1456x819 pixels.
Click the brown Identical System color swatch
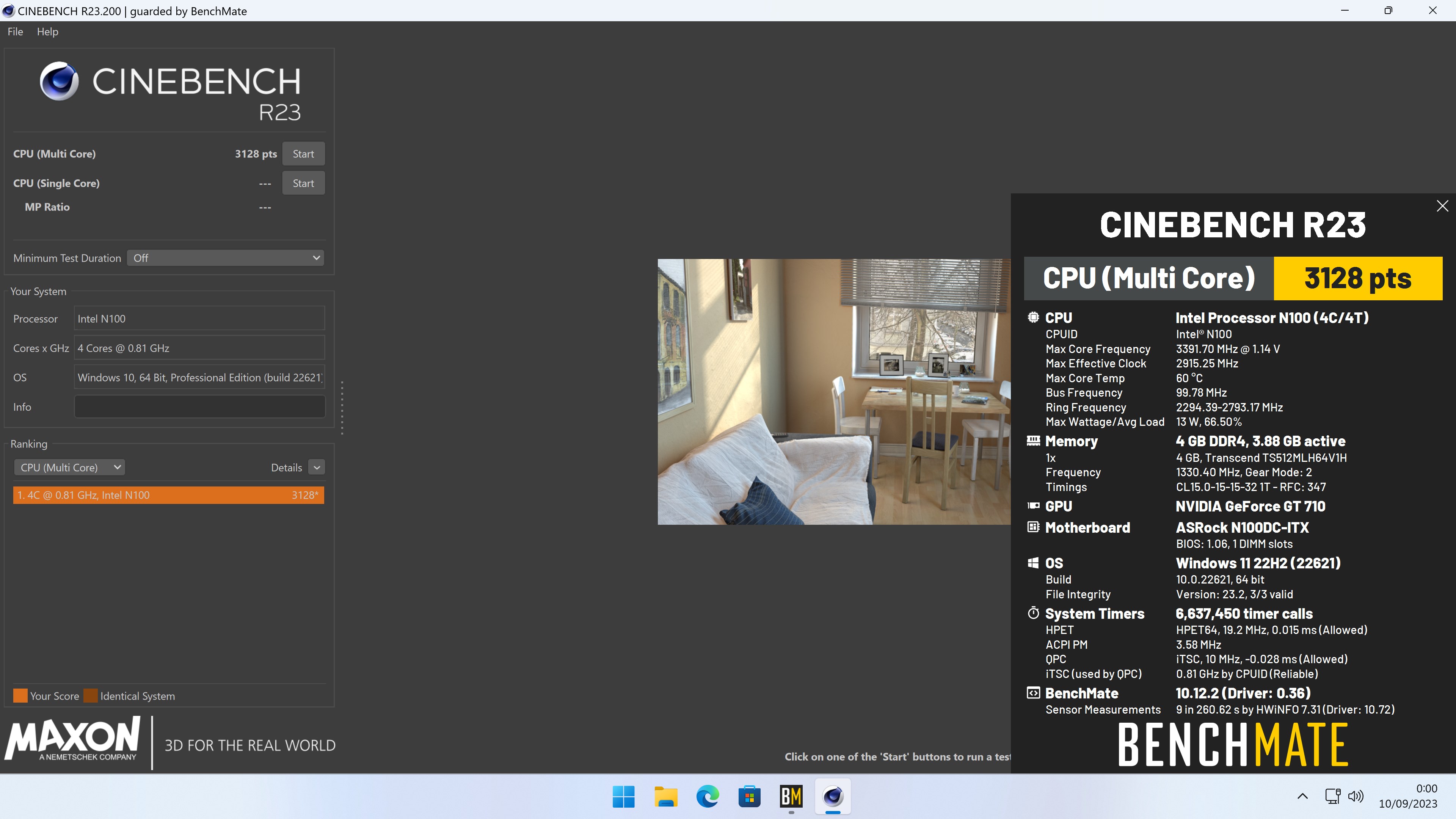[x=91, y=696]
